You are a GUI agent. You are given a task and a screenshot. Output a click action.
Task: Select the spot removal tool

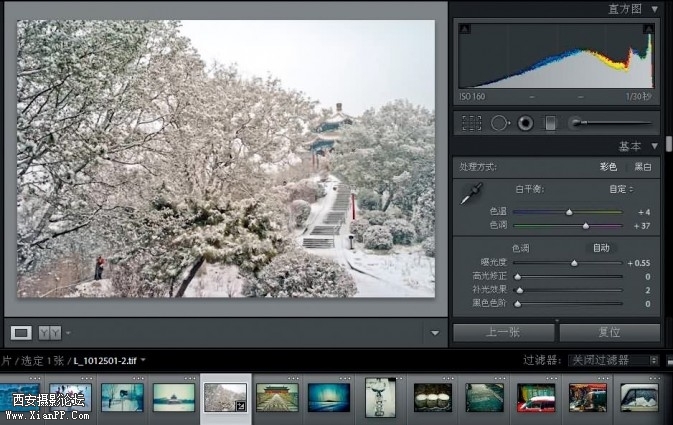pos(499,123)
